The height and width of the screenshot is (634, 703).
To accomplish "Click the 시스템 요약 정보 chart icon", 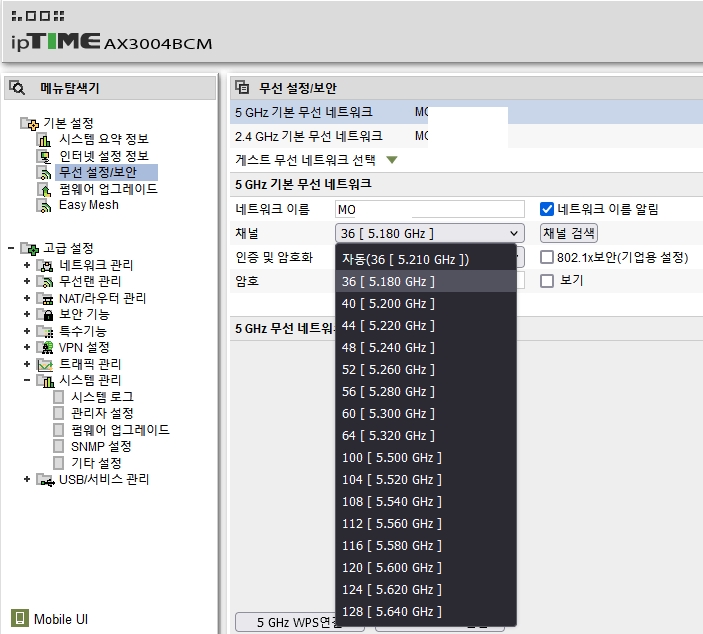I will [x=44, y=140].
